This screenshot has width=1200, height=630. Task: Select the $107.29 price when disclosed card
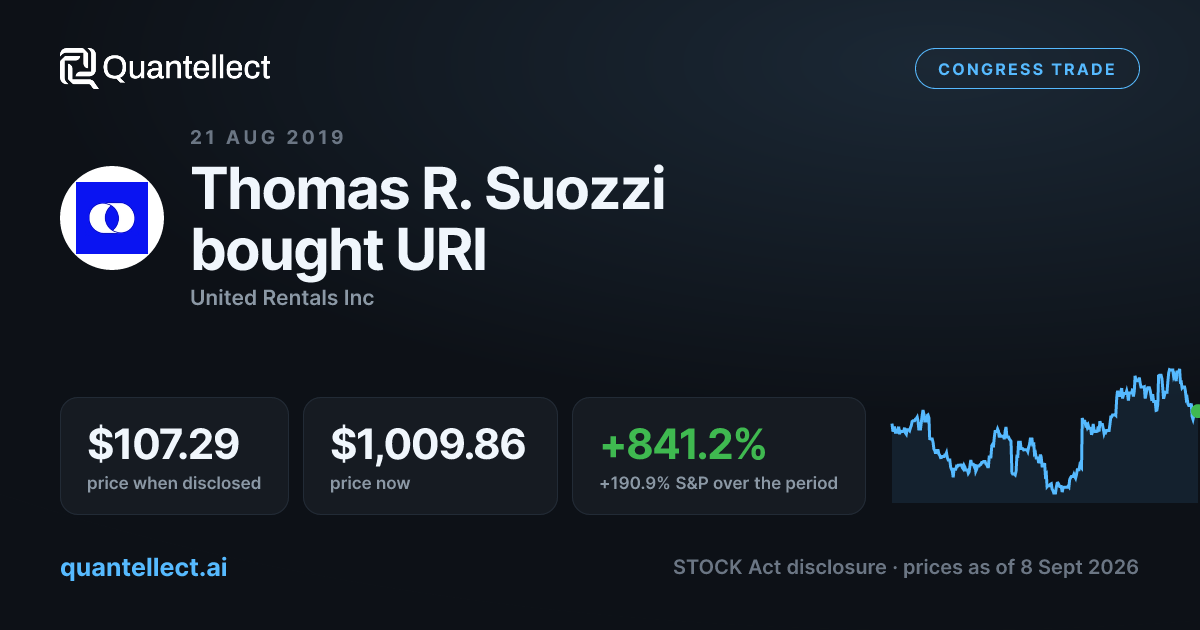tap(174, 456)
